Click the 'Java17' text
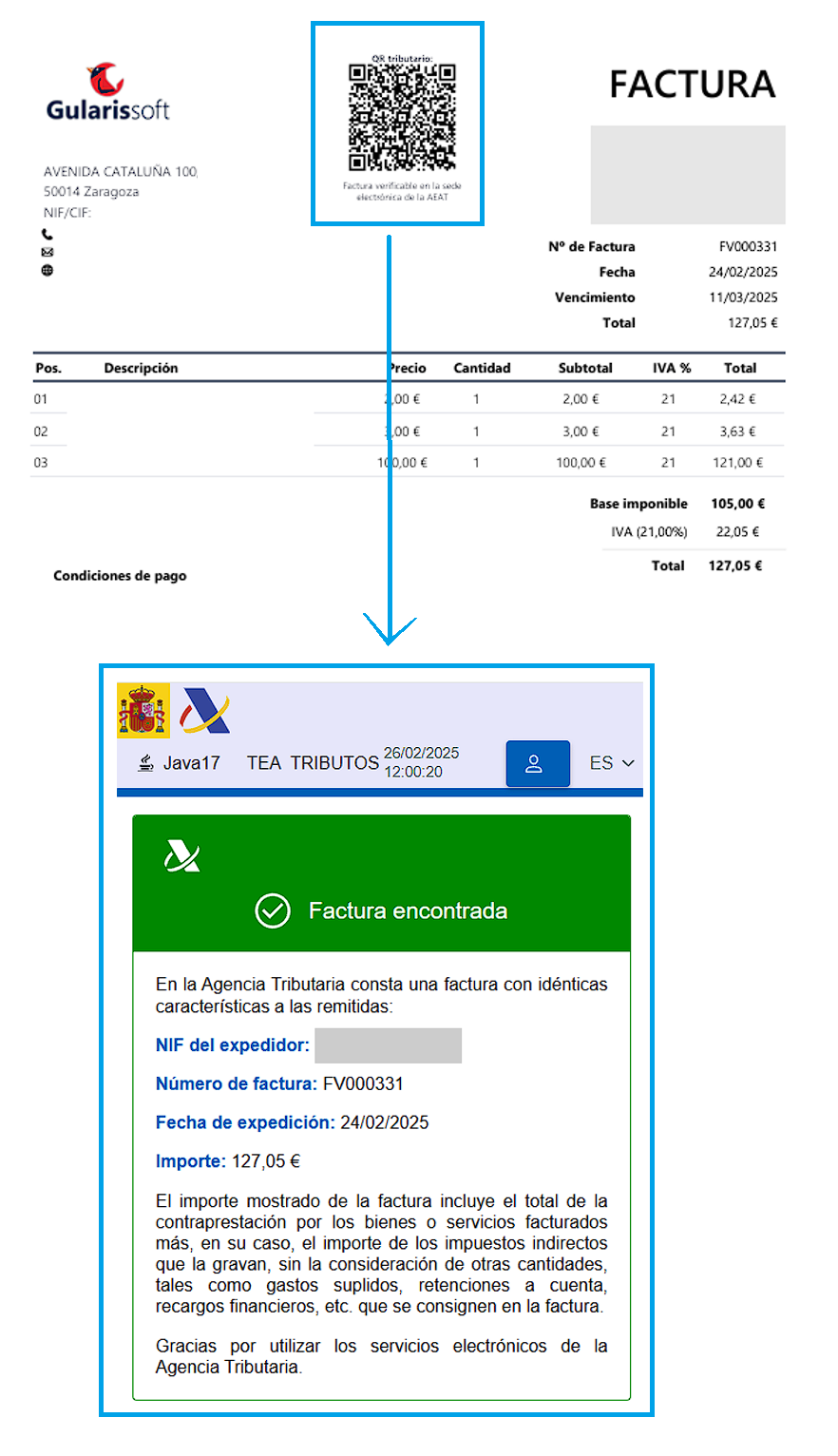 [x=191, y=762]
